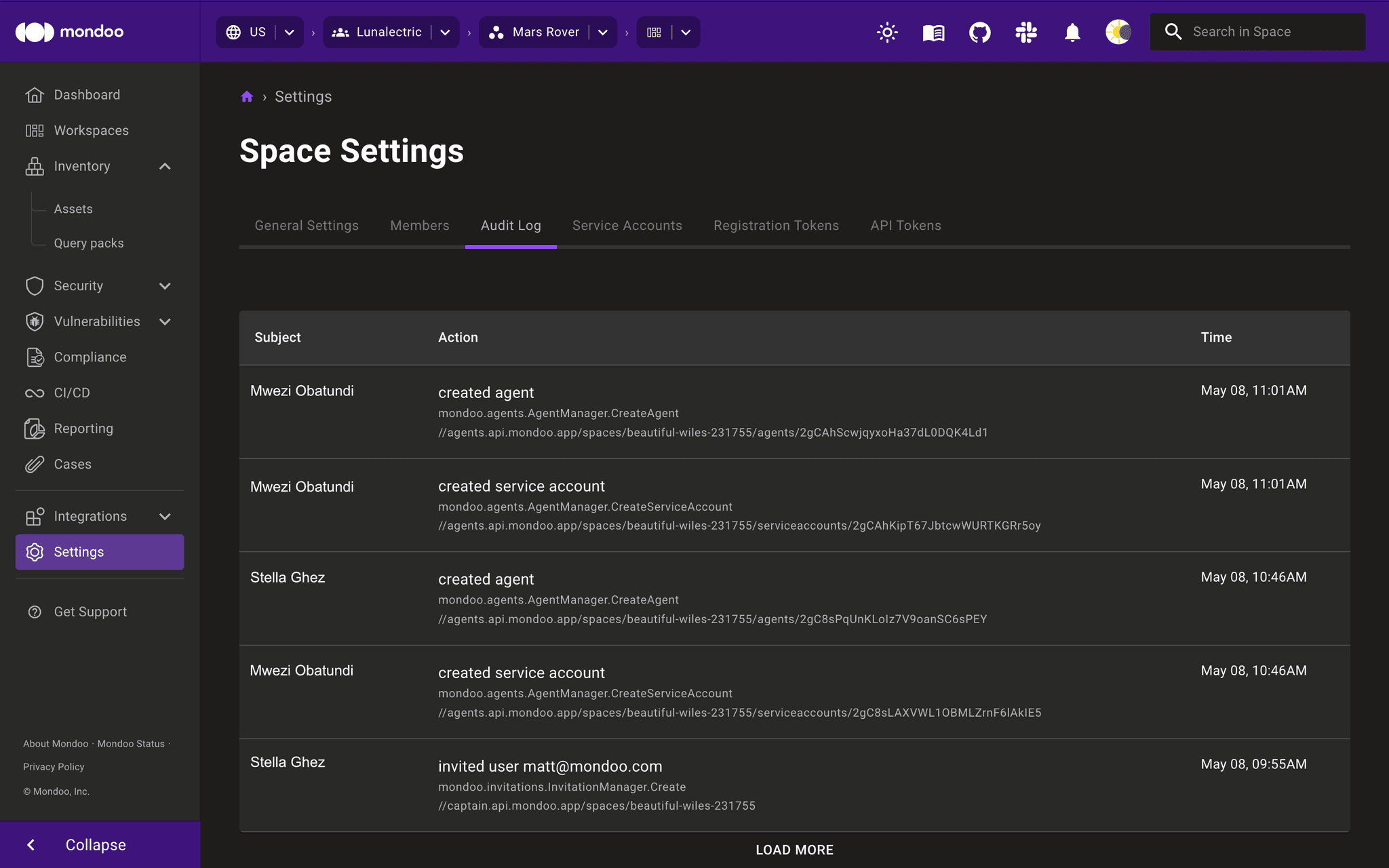Open the Cases section
Viewport: 1389px width, 868px height.
(x=72, y=464)
